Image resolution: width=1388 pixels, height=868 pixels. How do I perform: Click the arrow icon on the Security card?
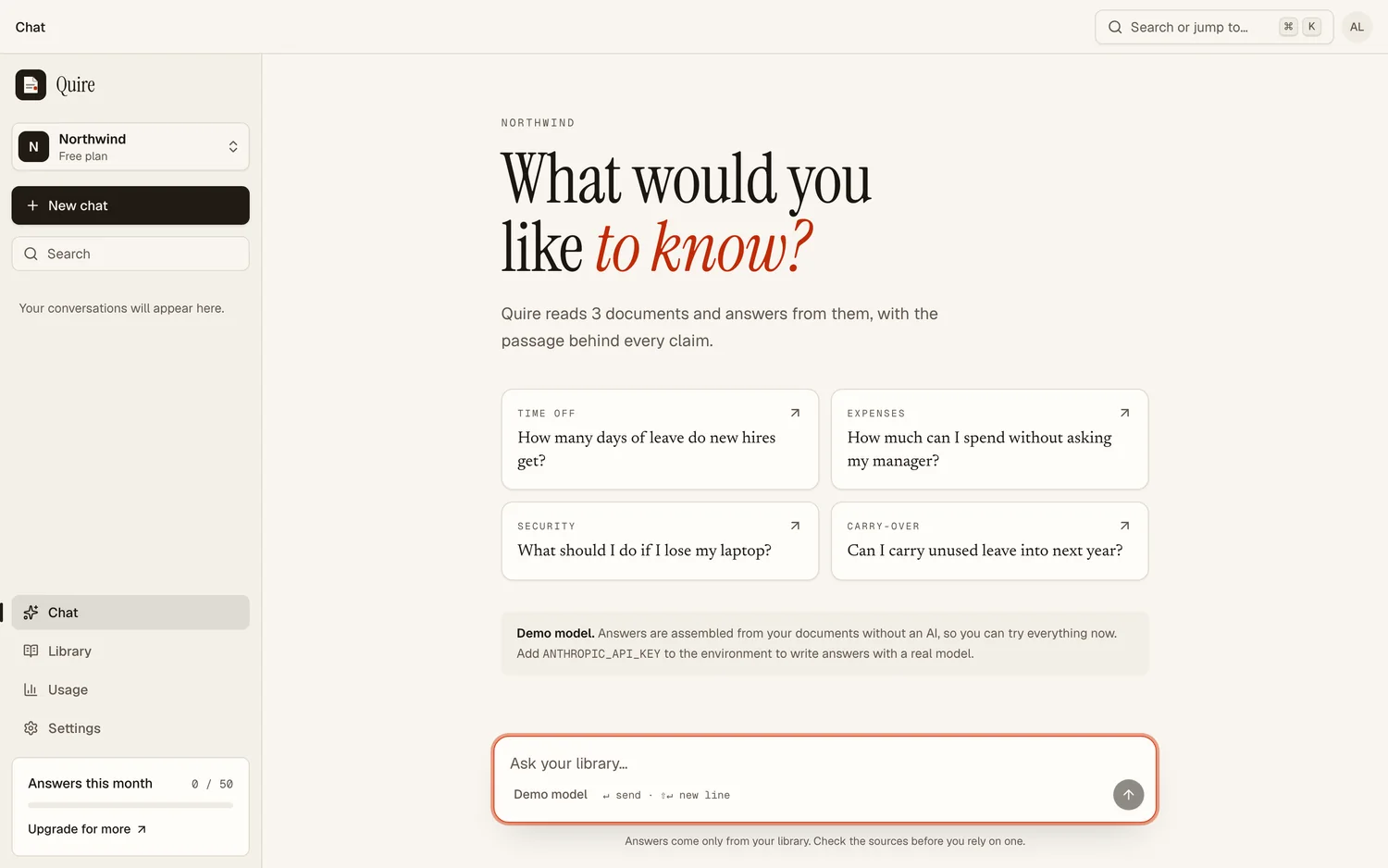coord(795,526)
